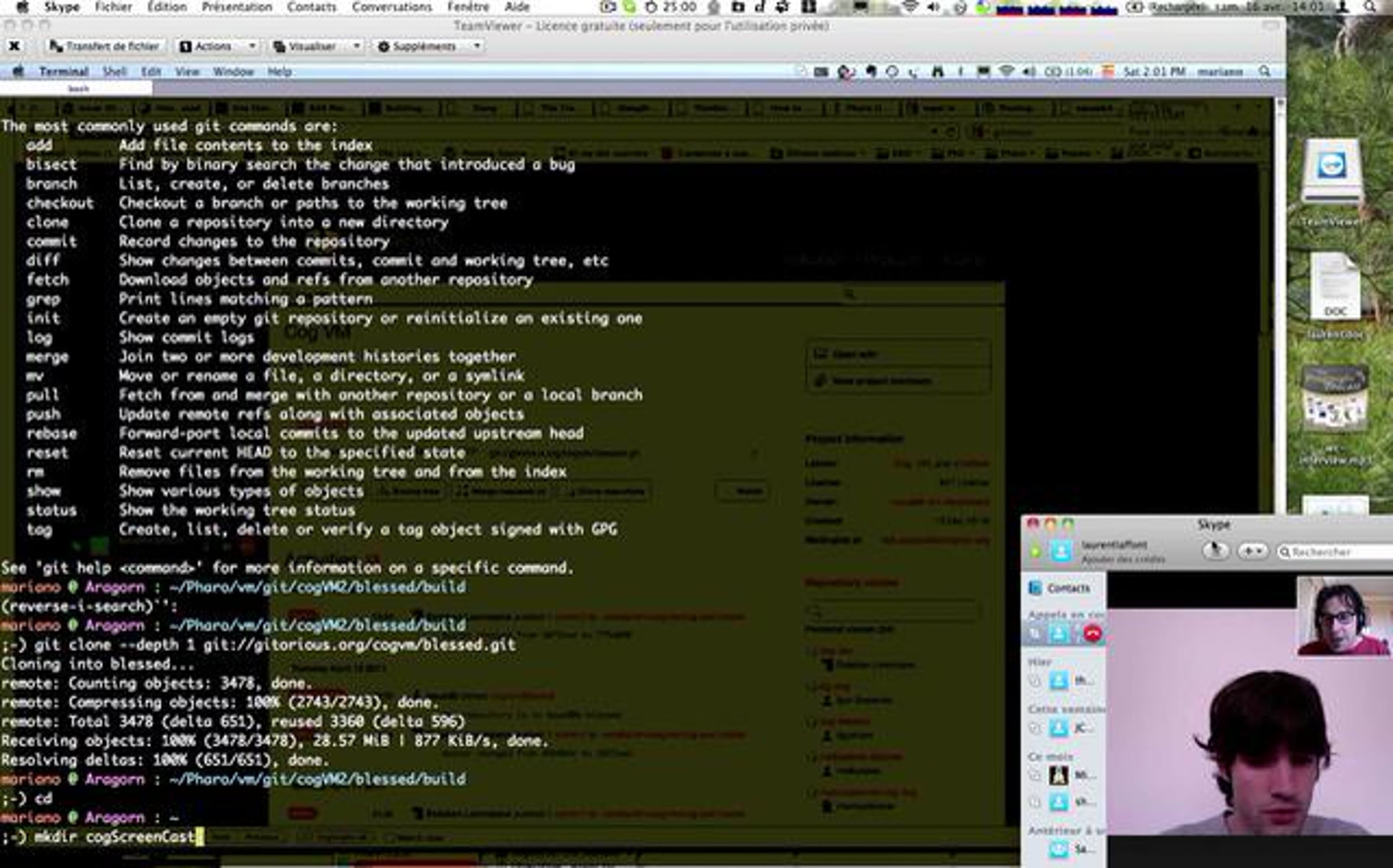This screenshot has height=868, width=1393.
Task: Click remote Wi-Fi status icon
Action: point(1006,71)
